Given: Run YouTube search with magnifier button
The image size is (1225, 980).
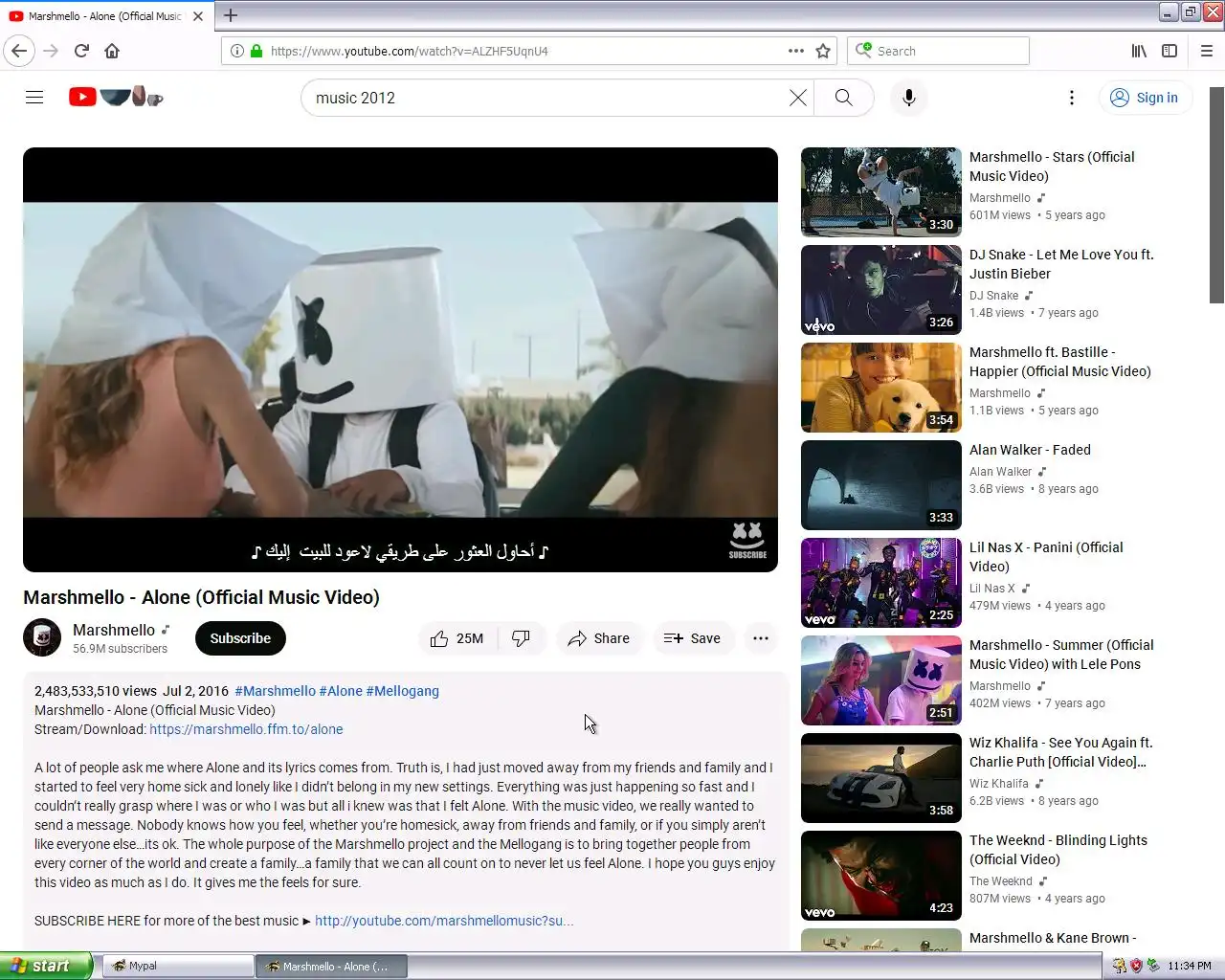Looking at the screenshot, I should pos(843,98).
